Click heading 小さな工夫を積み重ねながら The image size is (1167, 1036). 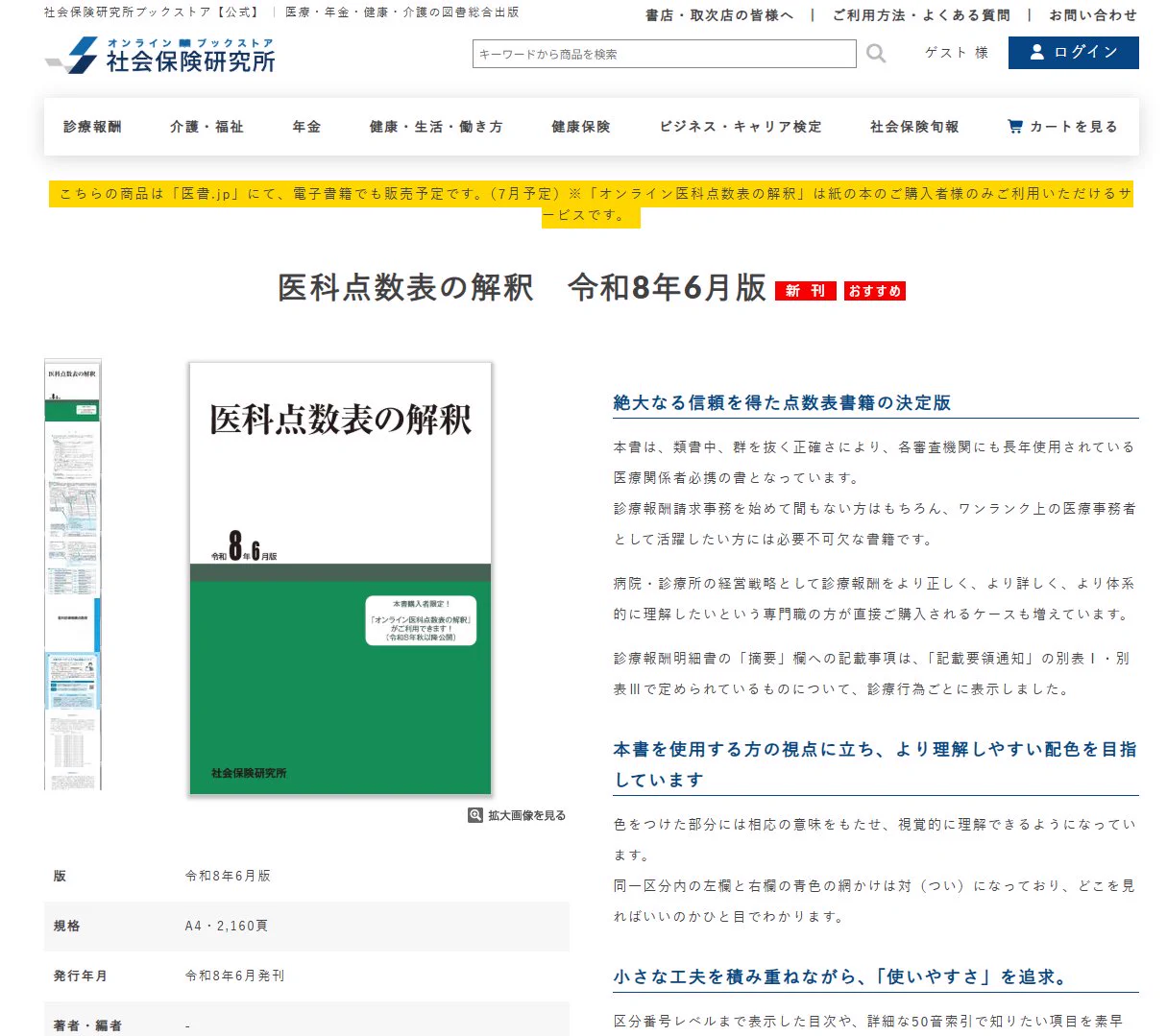pos(840,977)
